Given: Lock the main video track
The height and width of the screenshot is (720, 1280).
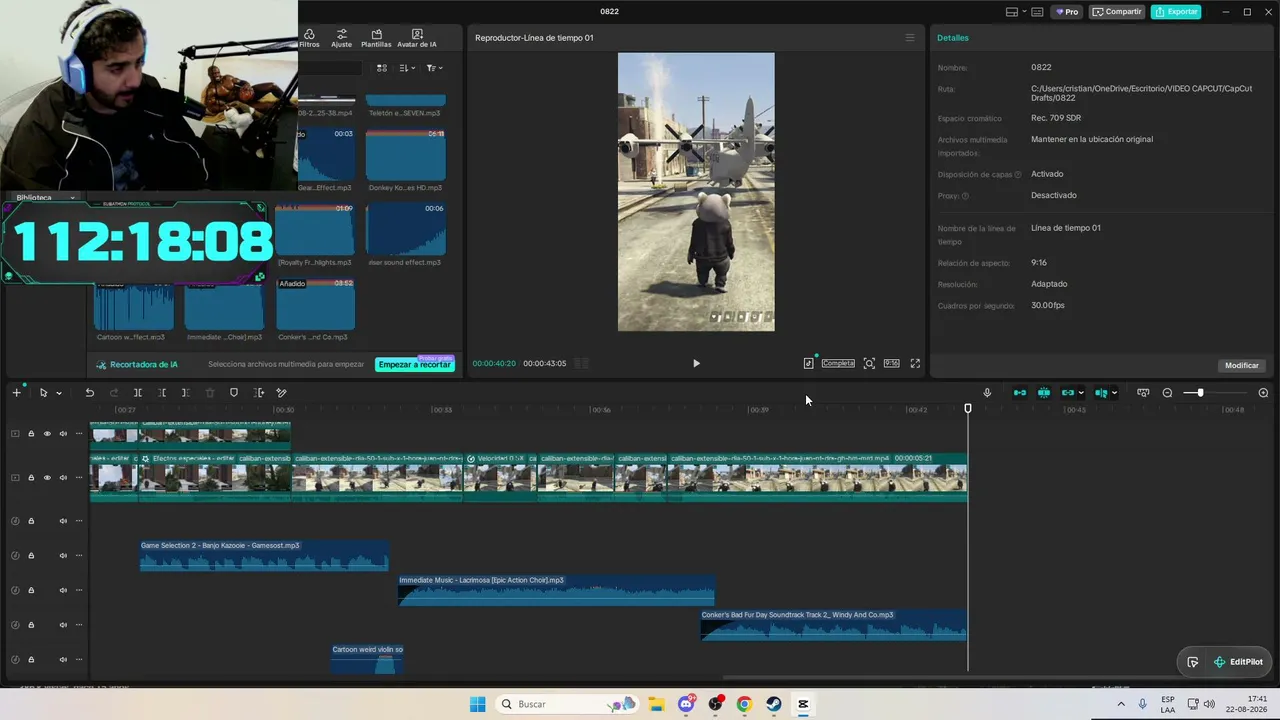Looking at the screenshot, I should coord(31,478).
